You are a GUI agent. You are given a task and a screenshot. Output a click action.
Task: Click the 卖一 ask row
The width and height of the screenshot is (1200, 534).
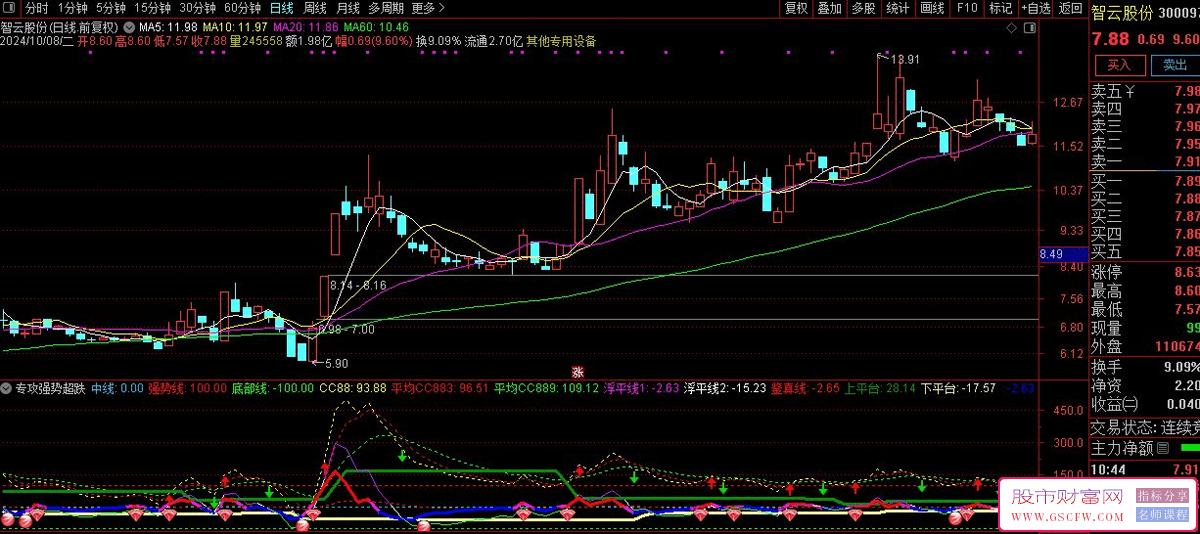tap(1145, 161)
